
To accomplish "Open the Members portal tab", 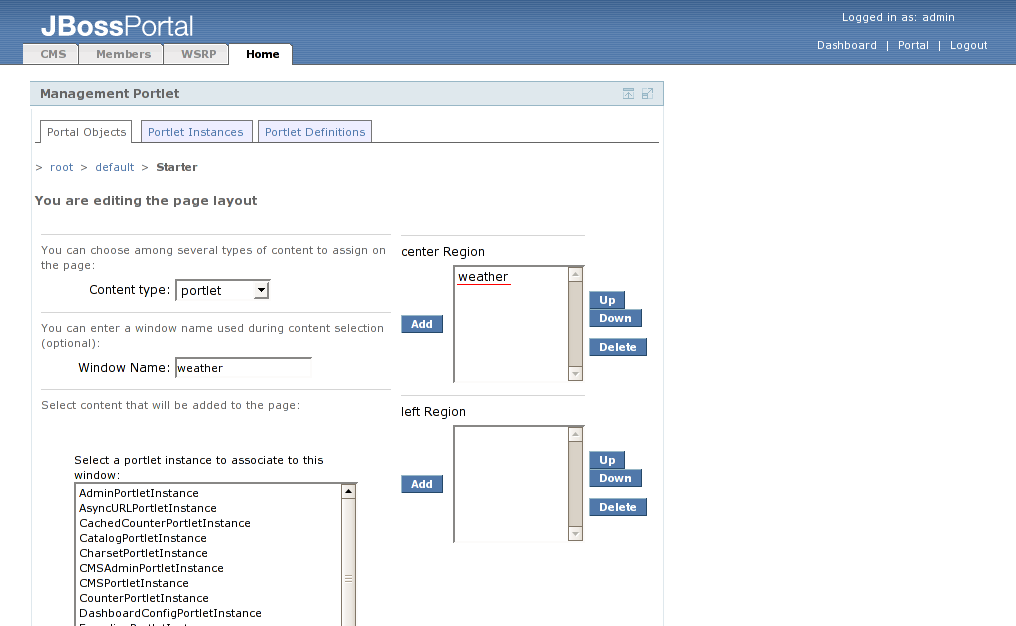I will [123, 54].
